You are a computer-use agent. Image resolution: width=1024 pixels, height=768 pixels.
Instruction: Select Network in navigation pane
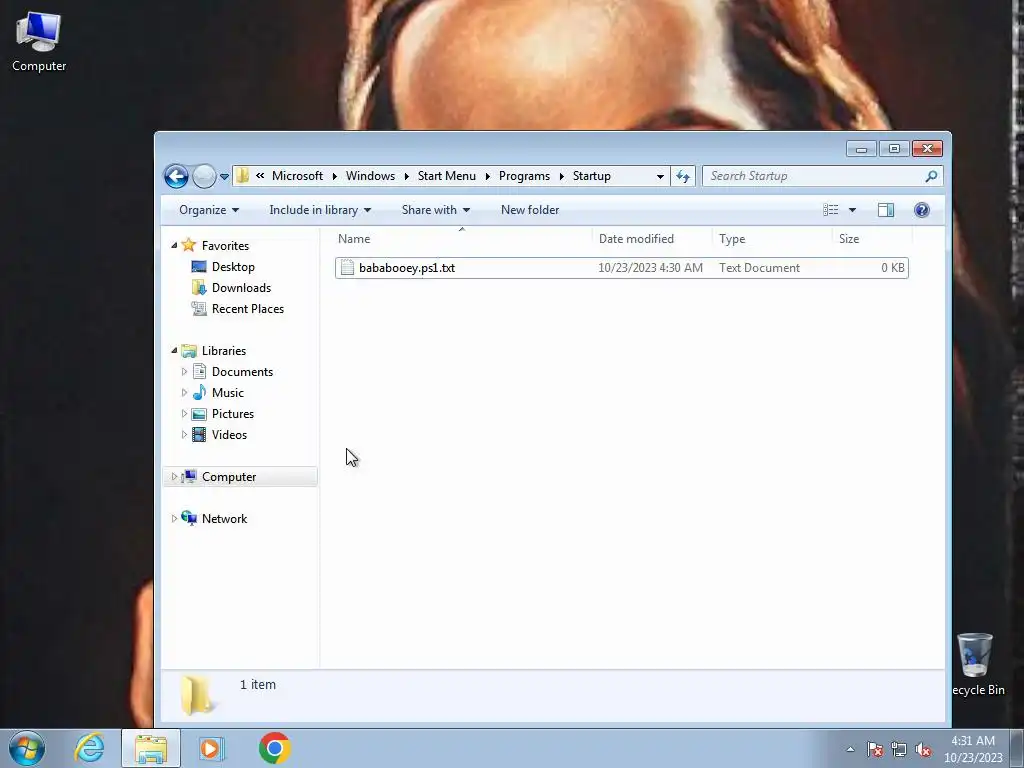224,519
